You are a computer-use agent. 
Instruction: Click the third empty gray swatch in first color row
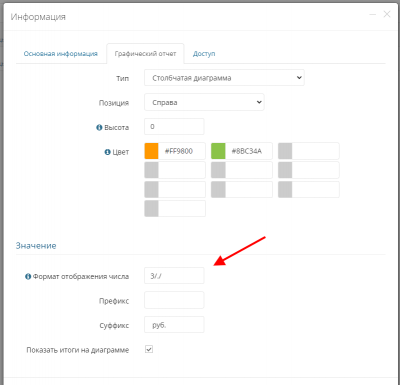285,151
